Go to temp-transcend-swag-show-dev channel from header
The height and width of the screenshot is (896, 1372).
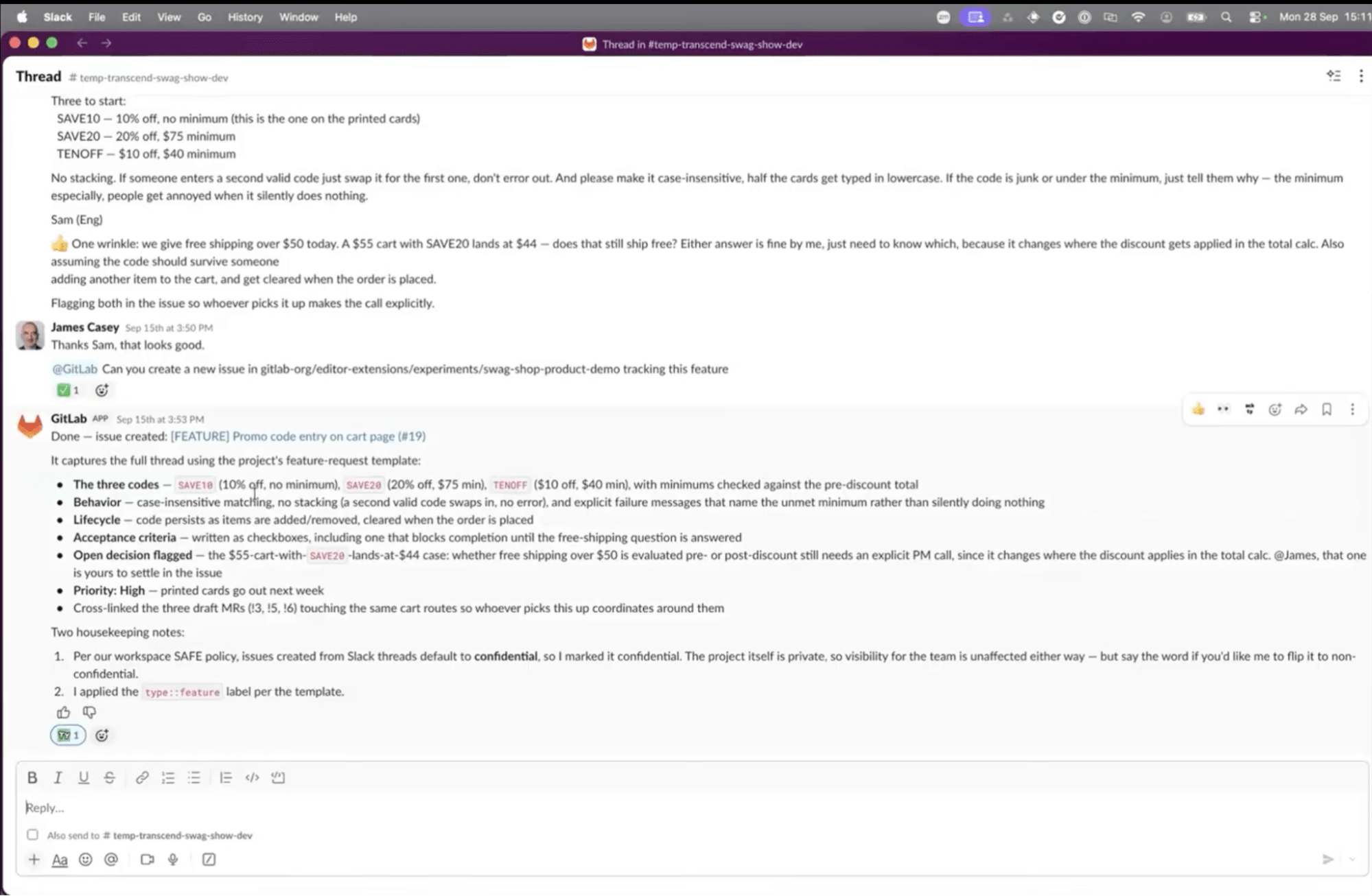tap(148, 78)
